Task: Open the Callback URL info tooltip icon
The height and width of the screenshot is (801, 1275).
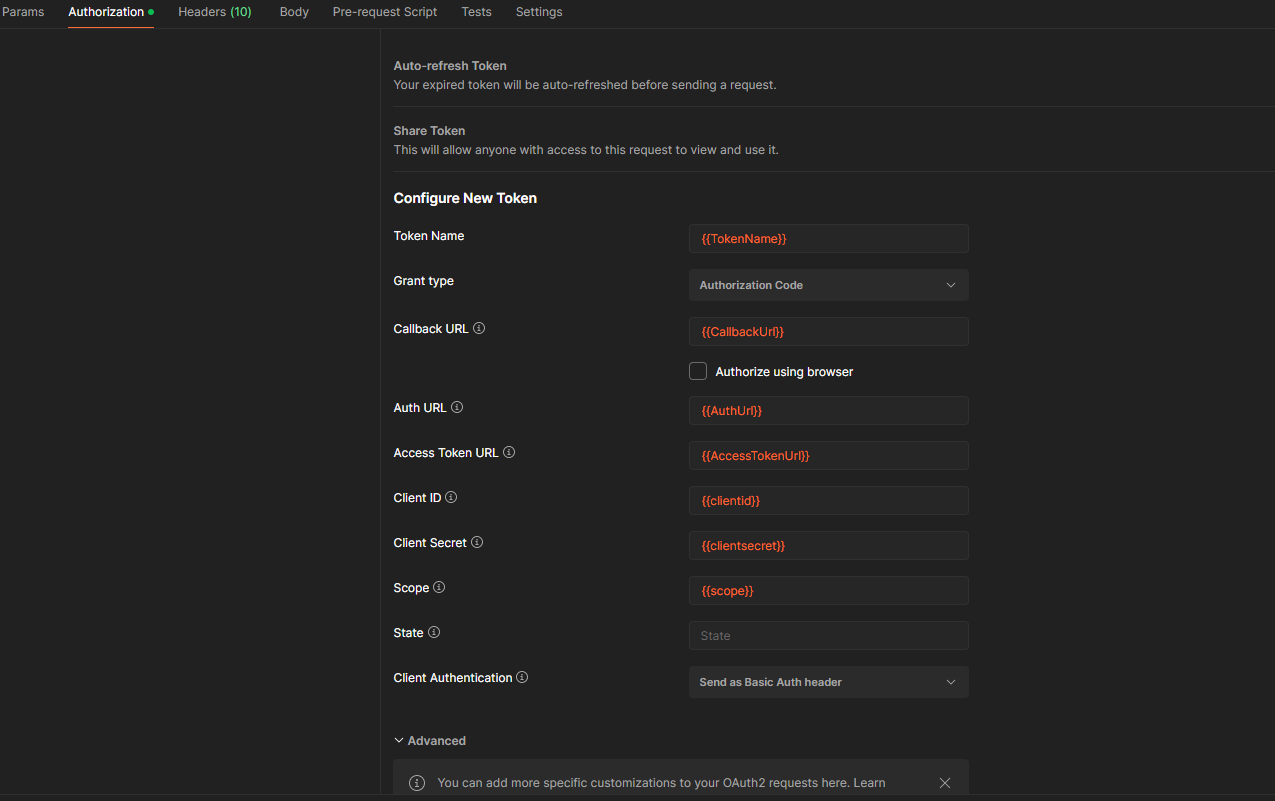Action: (479, 328)
